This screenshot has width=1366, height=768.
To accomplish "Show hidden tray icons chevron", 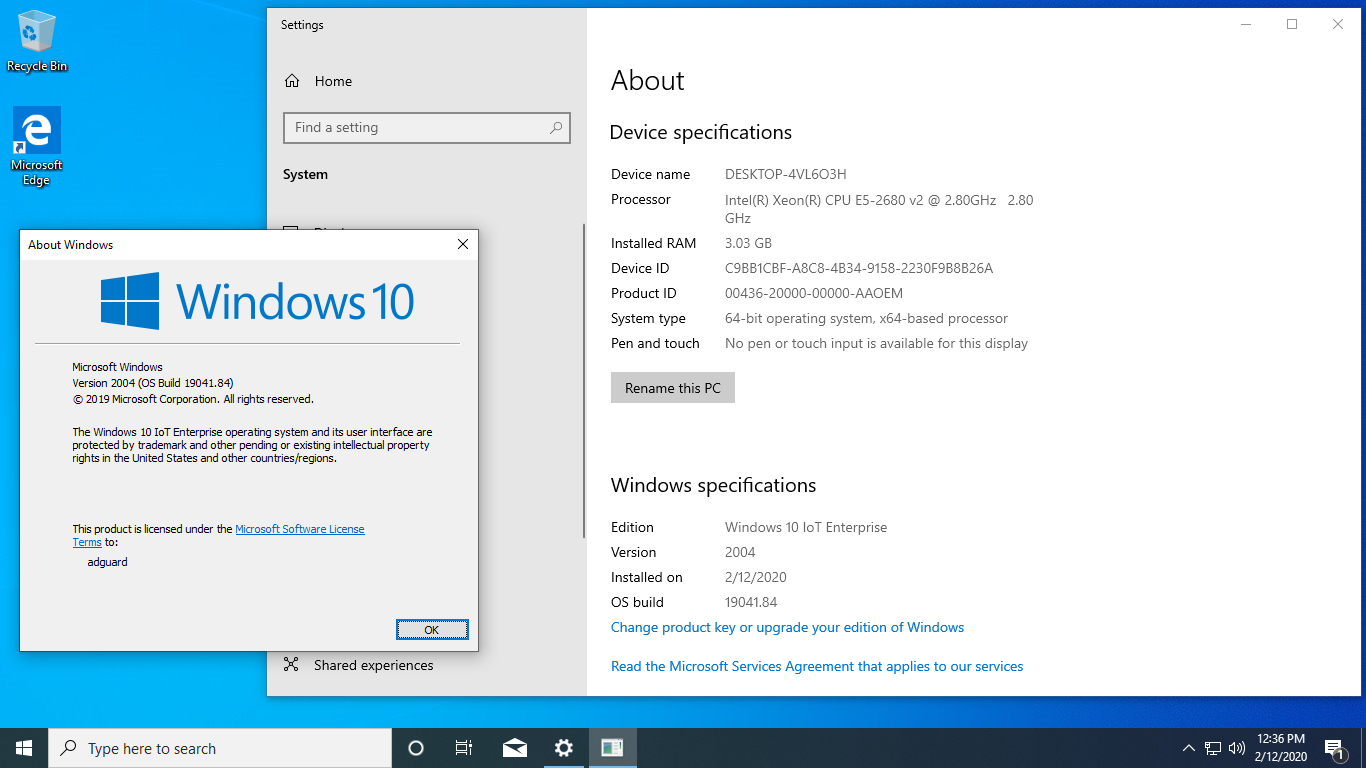I will click(x=1188, y=748).
